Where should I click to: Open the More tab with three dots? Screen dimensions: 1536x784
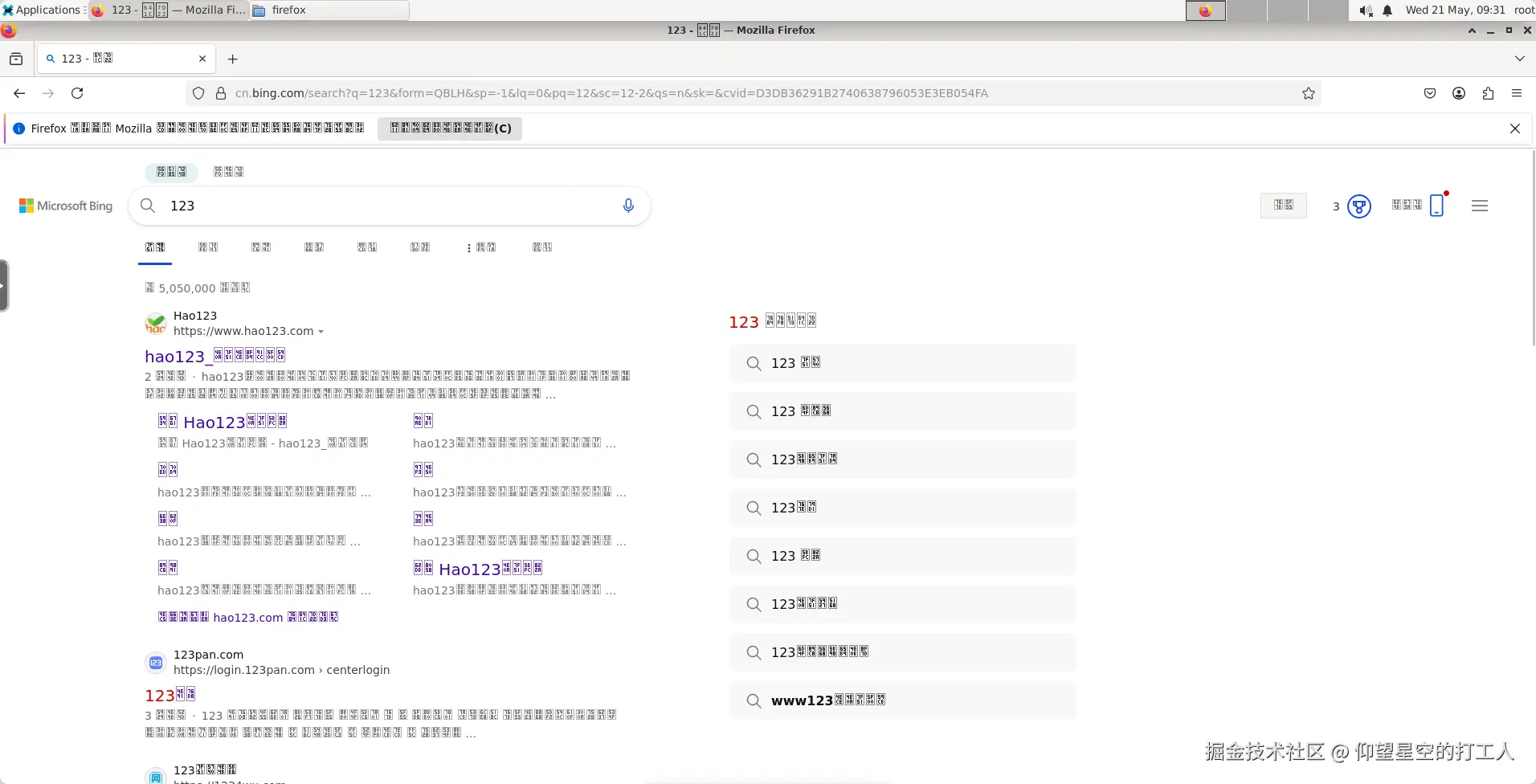pos(481,247)
